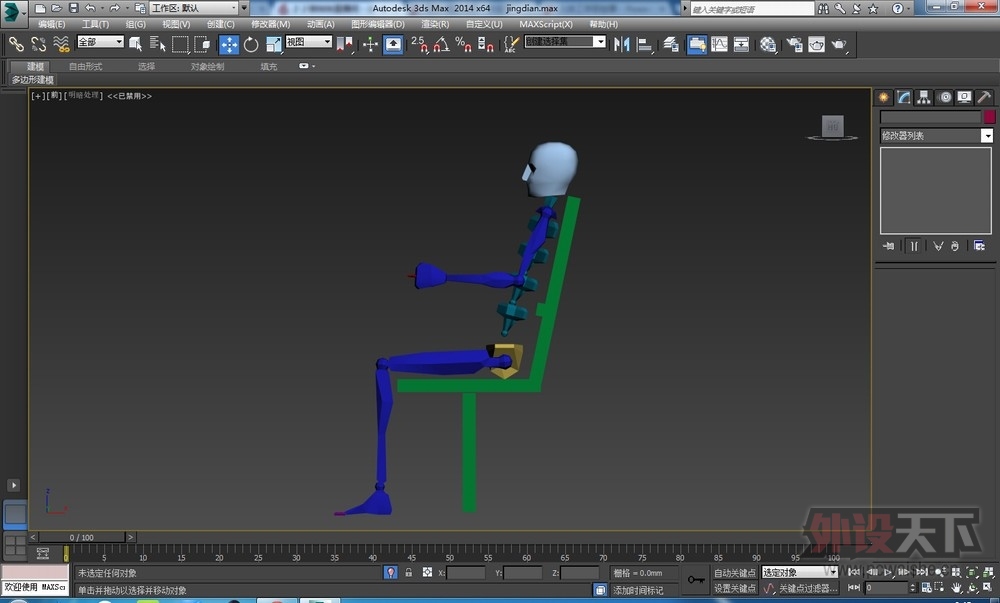Click the Select and Manipulate icon
Viewport: 1000px width, 603px height.
371,44
